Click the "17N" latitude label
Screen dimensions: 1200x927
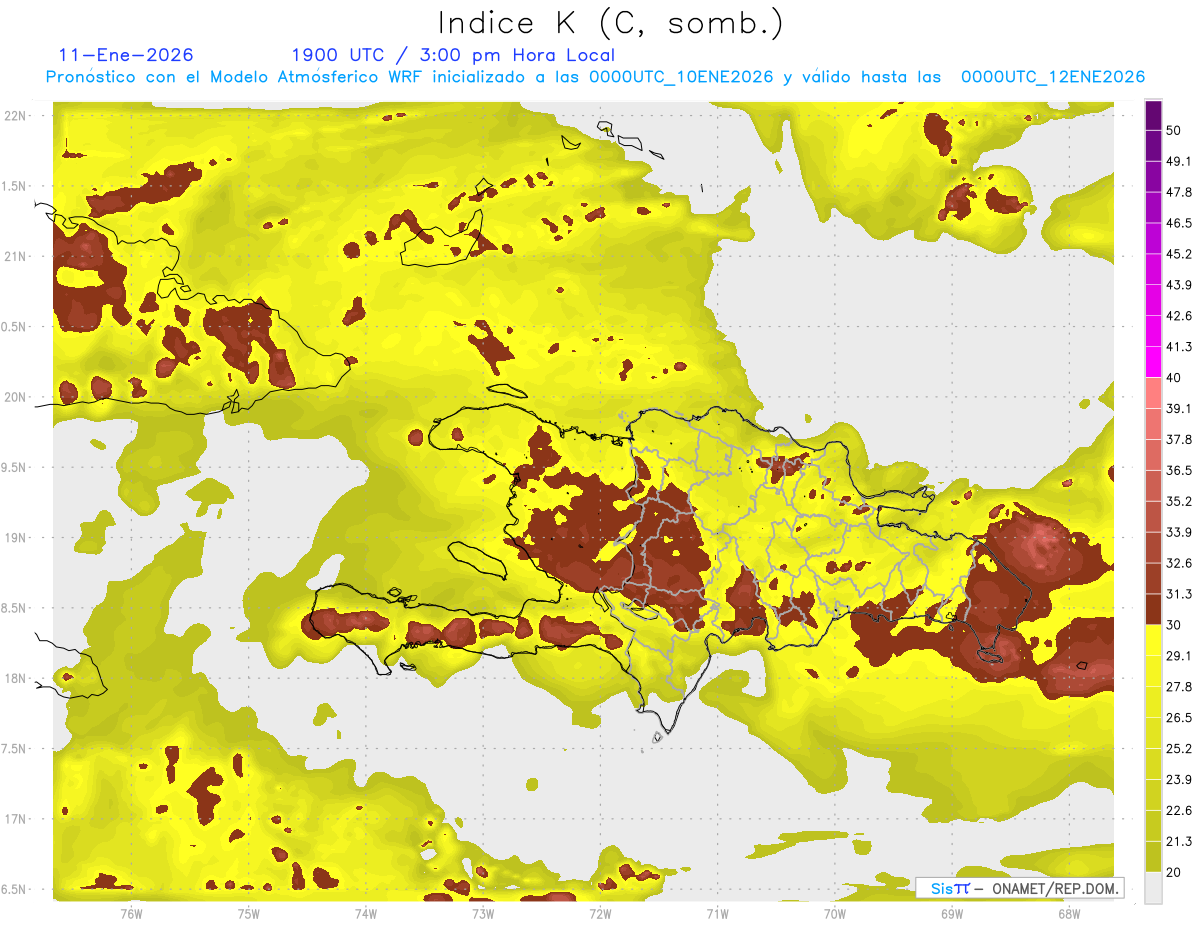pyautogui.click(x=16, y=820)
